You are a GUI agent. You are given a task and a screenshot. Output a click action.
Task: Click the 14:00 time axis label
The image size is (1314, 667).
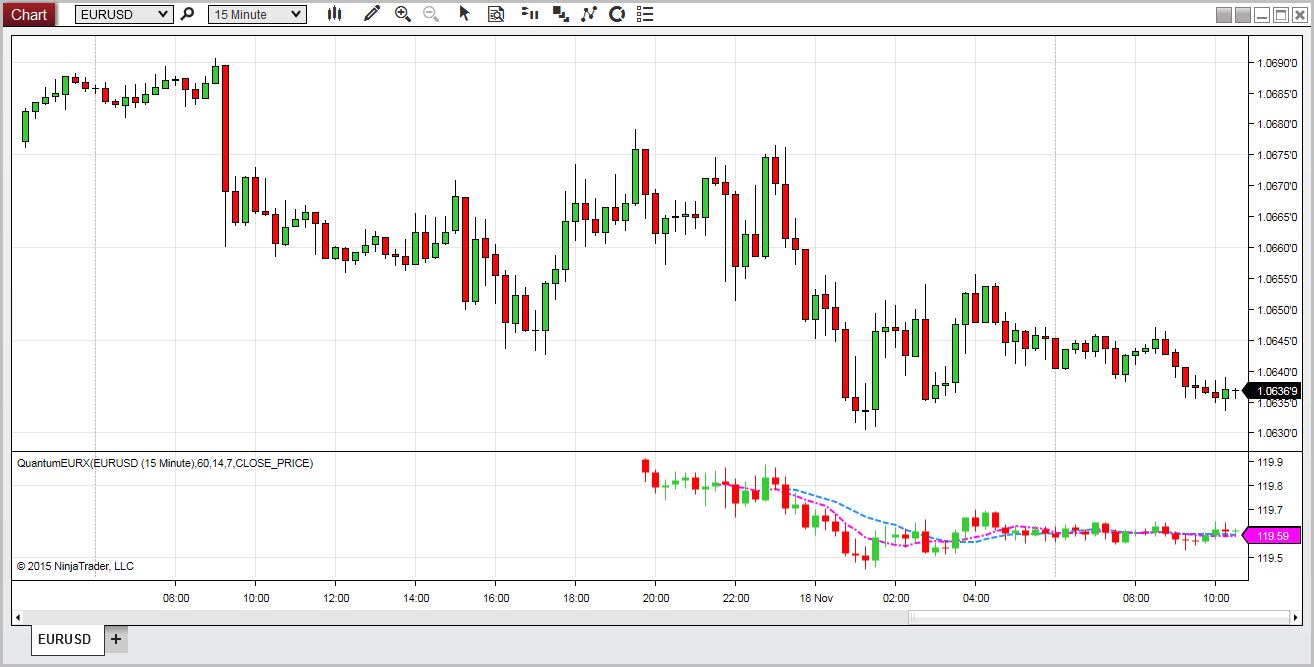pos(416,598)
